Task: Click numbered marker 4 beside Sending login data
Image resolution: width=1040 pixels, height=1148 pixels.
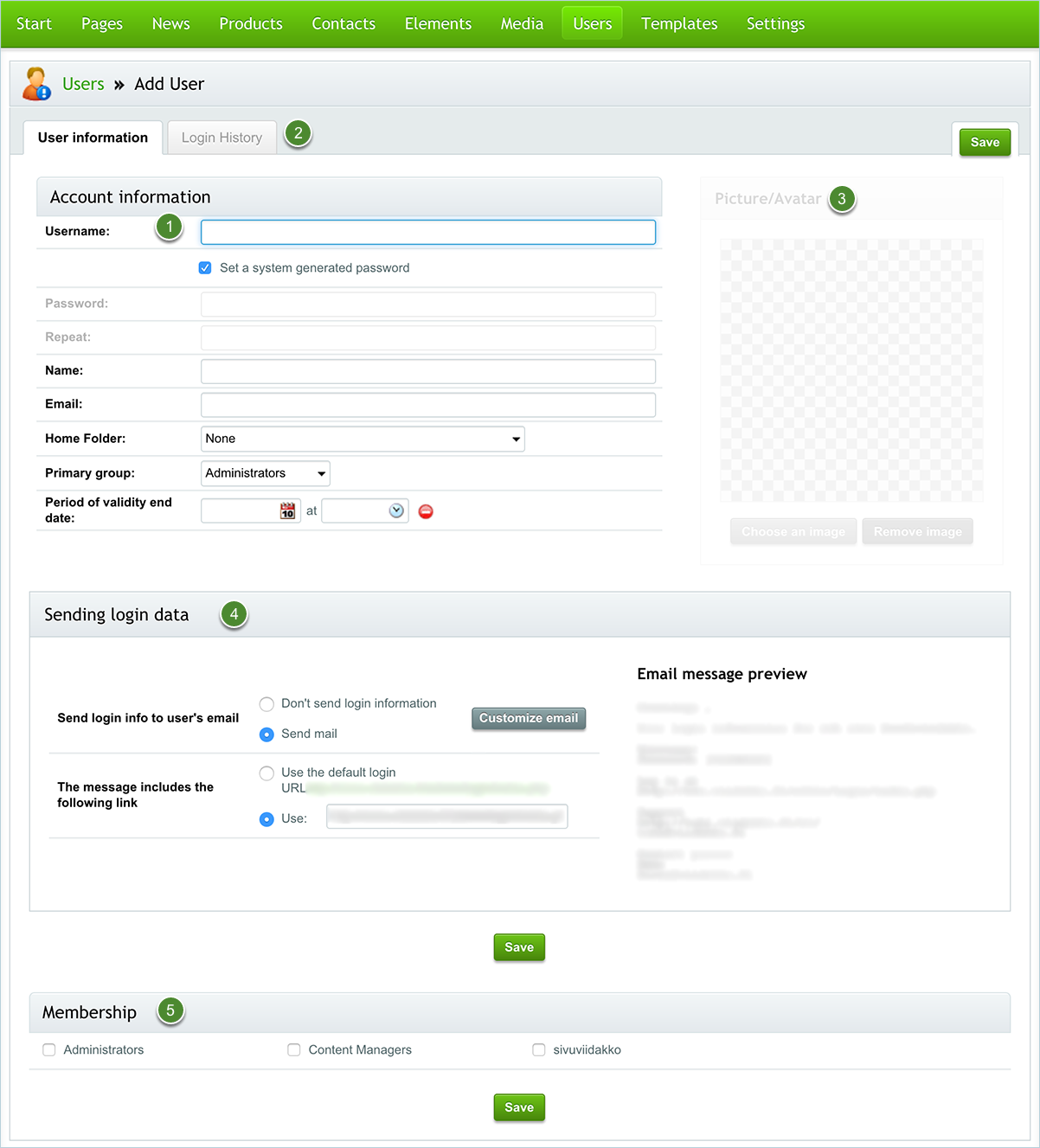Action: (234, 614)
